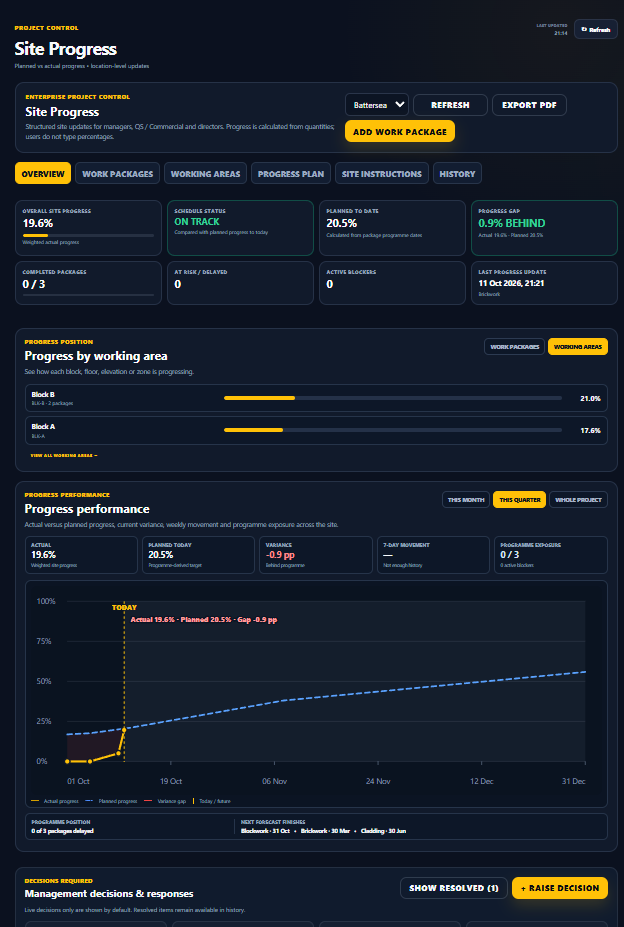624x927 pixels.
Task: Open the Overall Site Progress card
Action: [x=88, y=228]
